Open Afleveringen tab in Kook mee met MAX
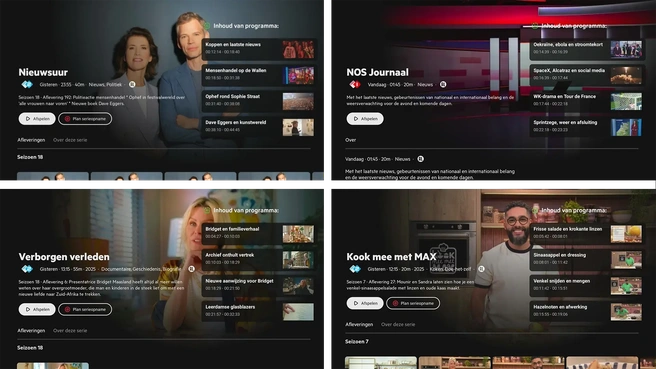The width and height of the screenshot is (656, 369). 359,324
